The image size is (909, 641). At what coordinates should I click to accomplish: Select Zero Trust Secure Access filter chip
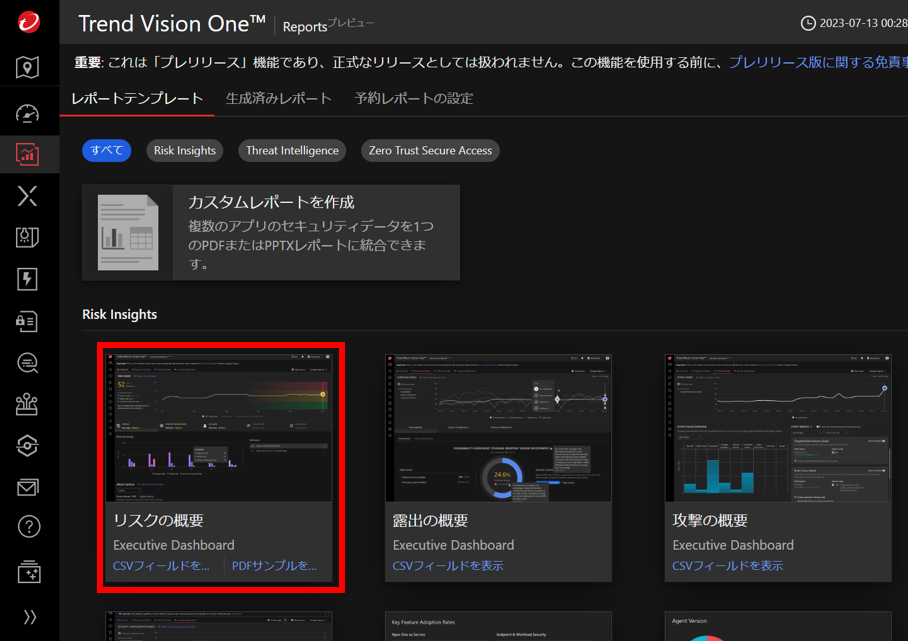click(430, 151)
